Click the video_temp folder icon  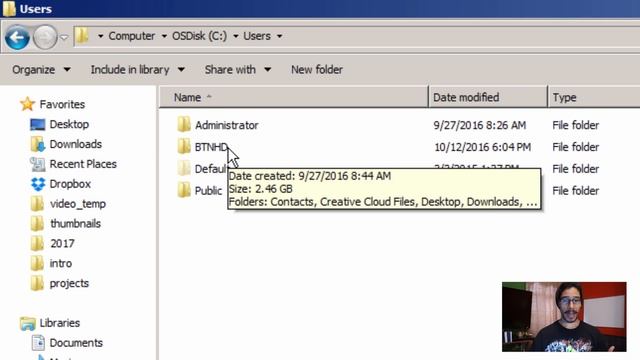pos(37,203)
